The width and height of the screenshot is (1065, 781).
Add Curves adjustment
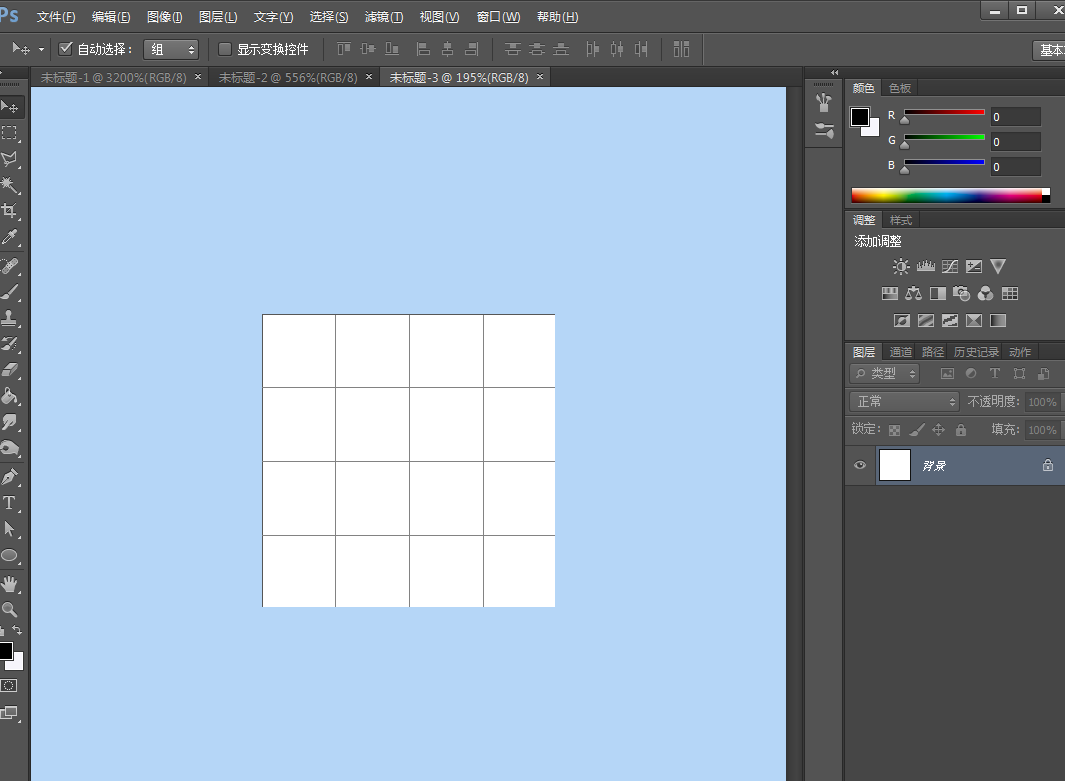pos(950,266)
